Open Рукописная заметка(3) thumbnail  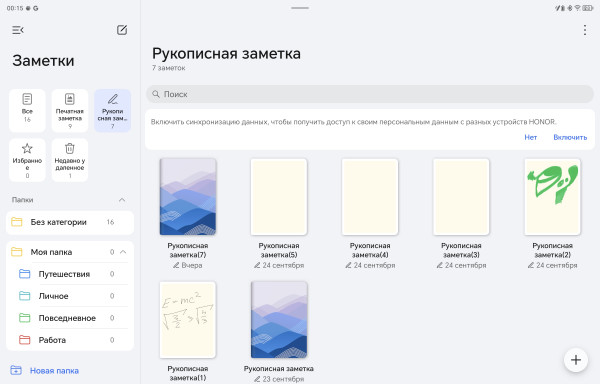coord(461,197)
